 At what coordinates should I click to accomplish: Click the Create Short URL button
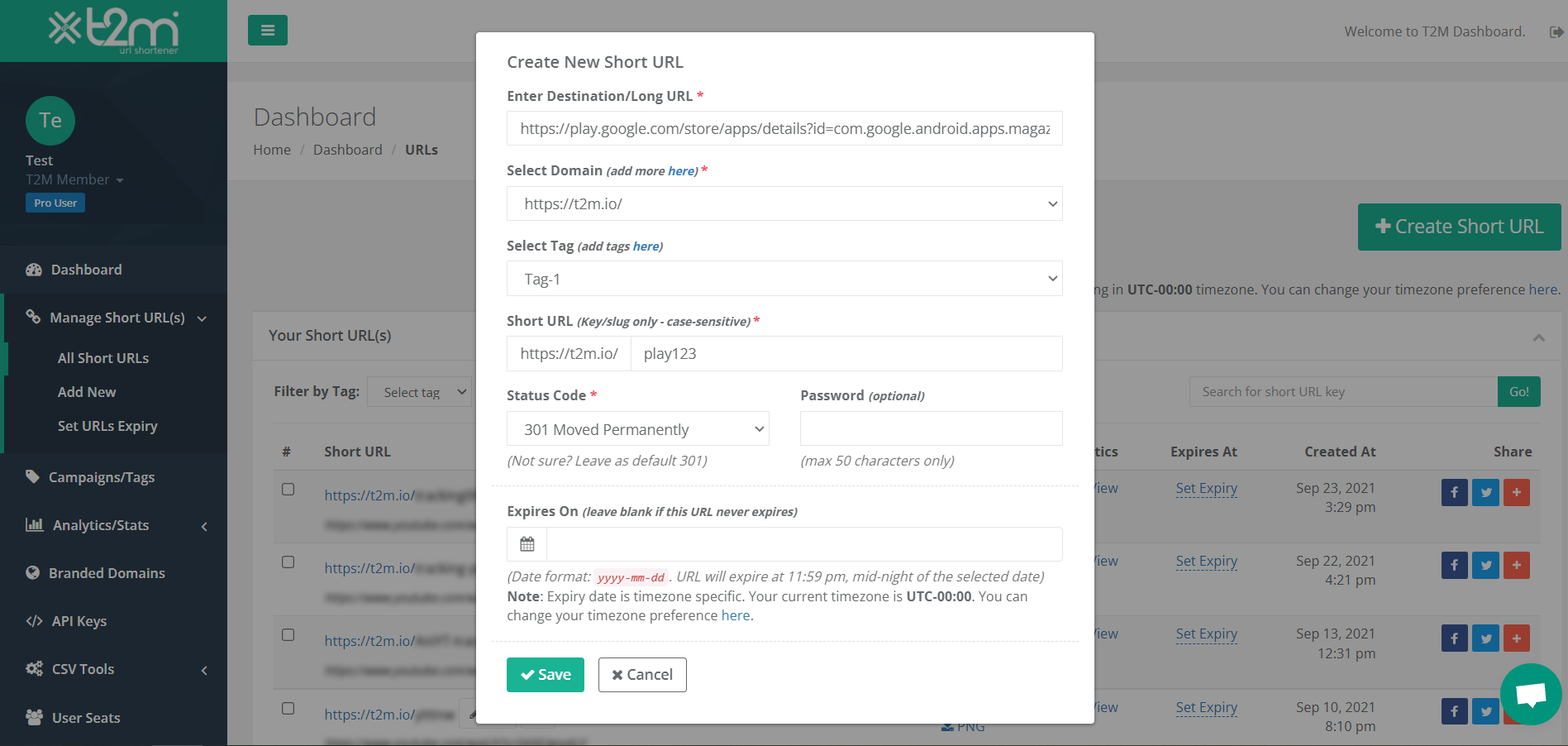pyautogui.click(x=1459, y=227)
